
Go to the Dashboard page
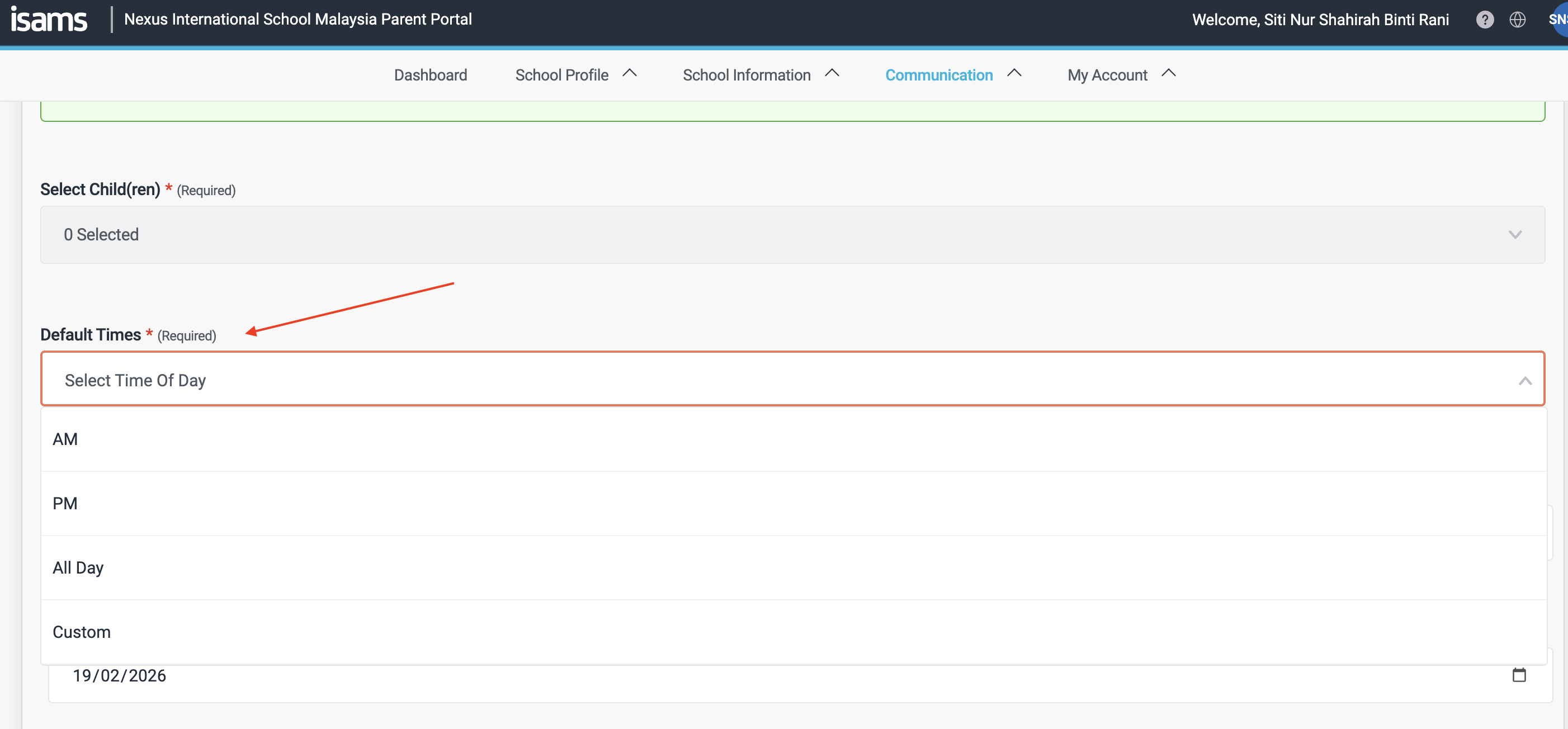point(431,75)
